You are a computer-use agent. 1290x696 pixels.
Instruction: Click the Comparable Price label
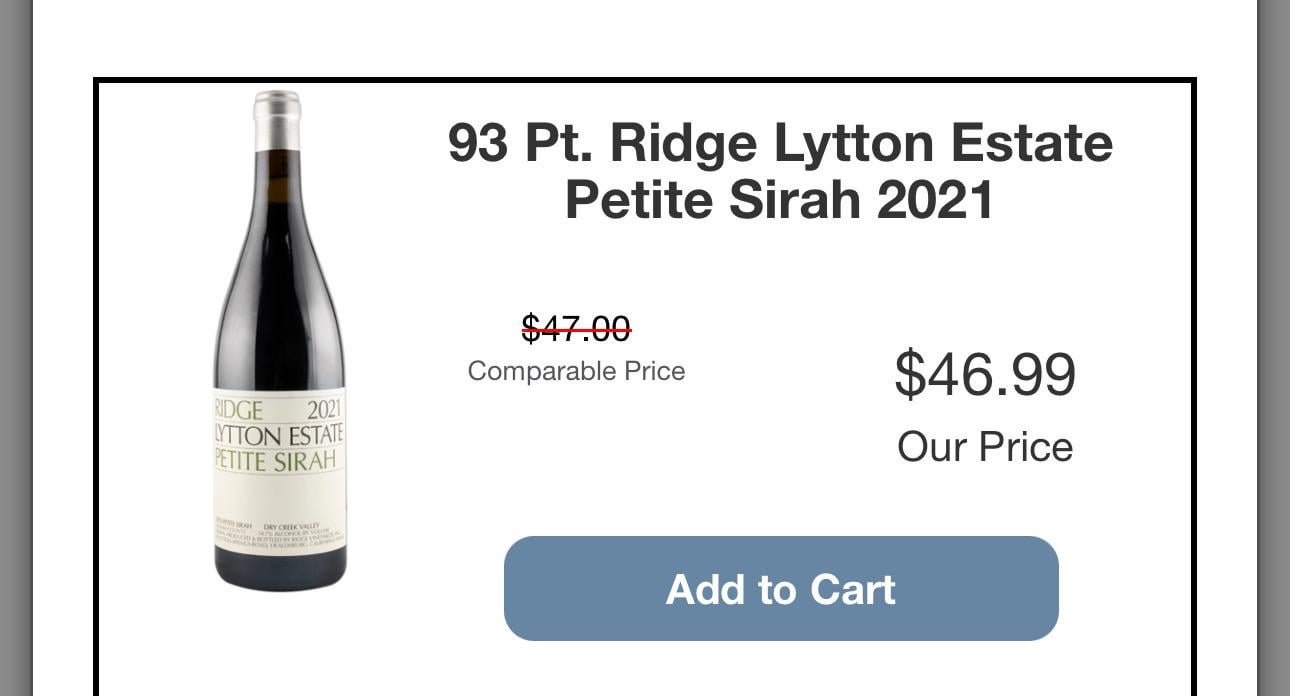click(x=576, y=371)
